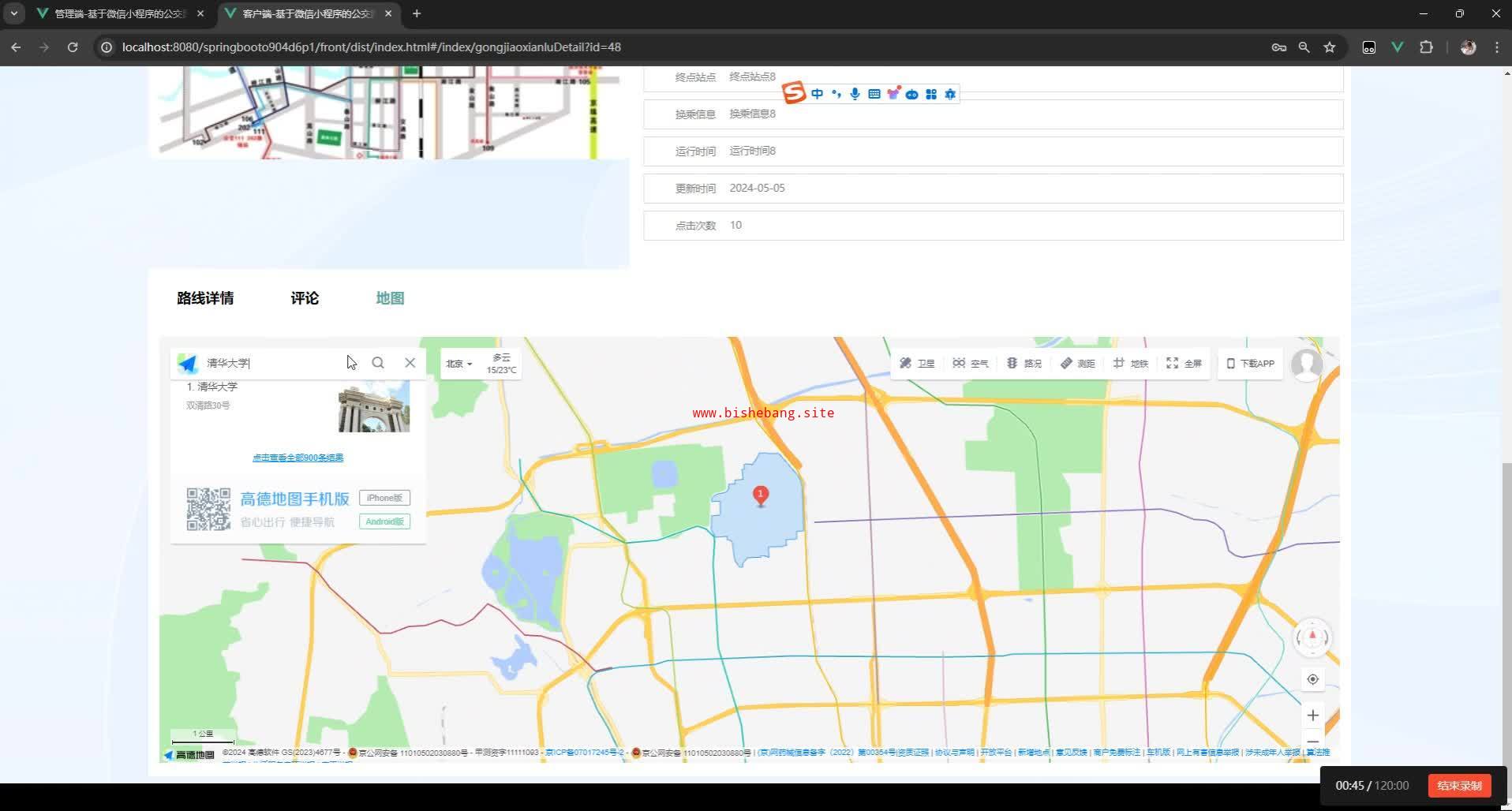Click the map search magnifier icon
Viewport: 1512px width, 811px height.
(x=378, y=363)
